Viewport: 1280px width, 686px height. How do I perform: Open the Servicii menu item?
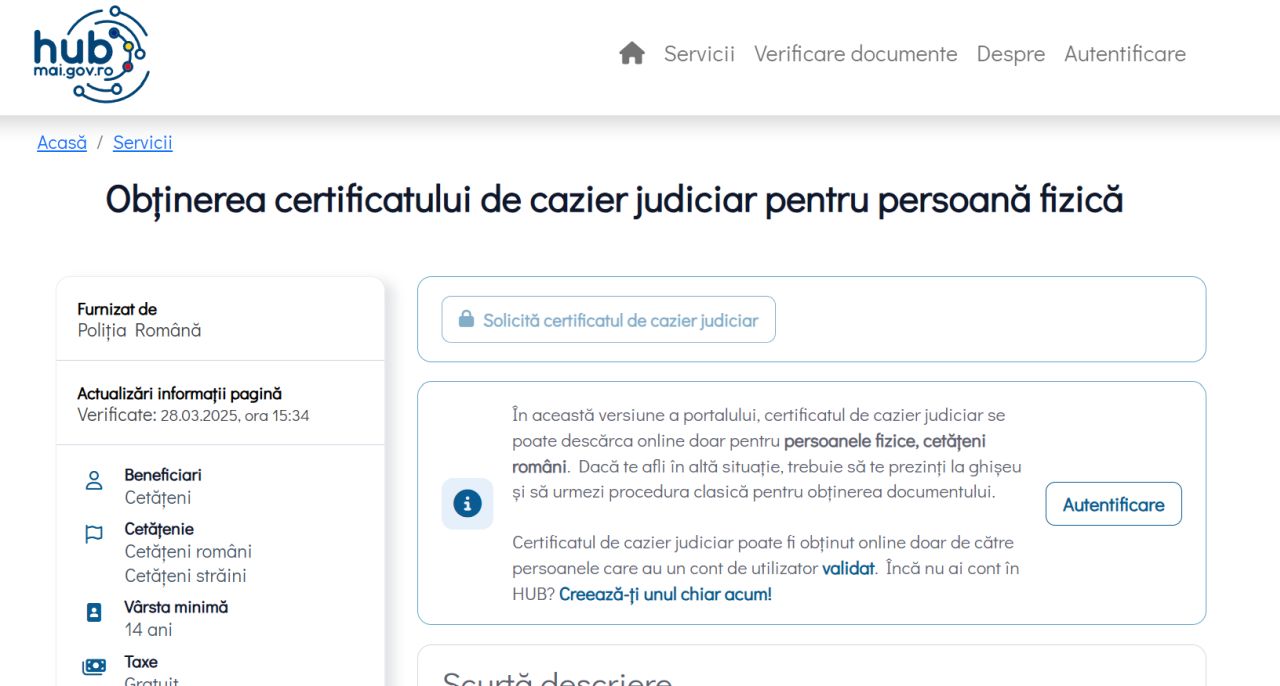pos(699,54)
